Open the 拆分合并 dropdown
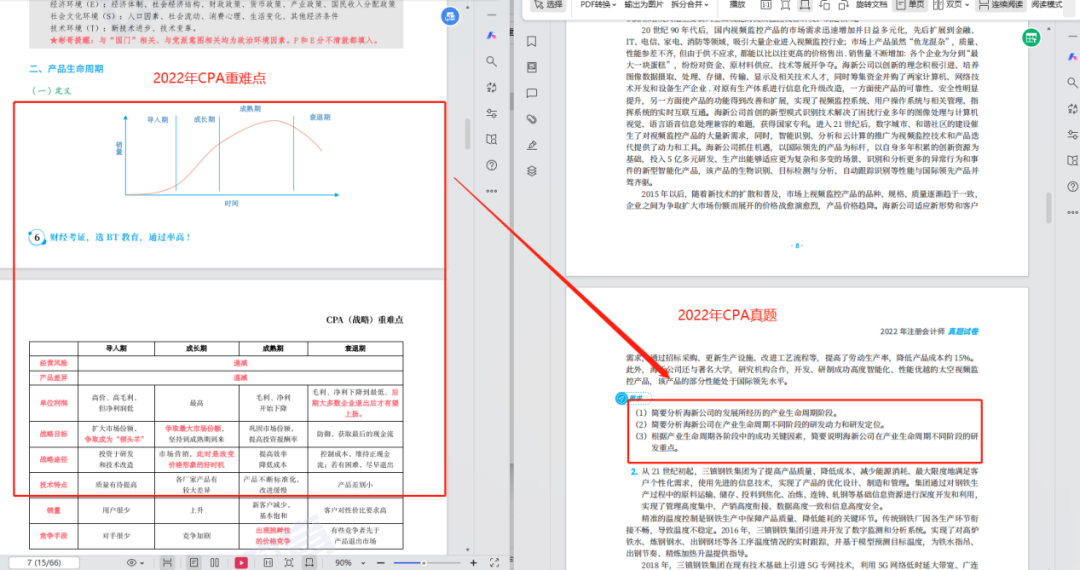This screenshot has height=570, width=1080. coord(690,4)
